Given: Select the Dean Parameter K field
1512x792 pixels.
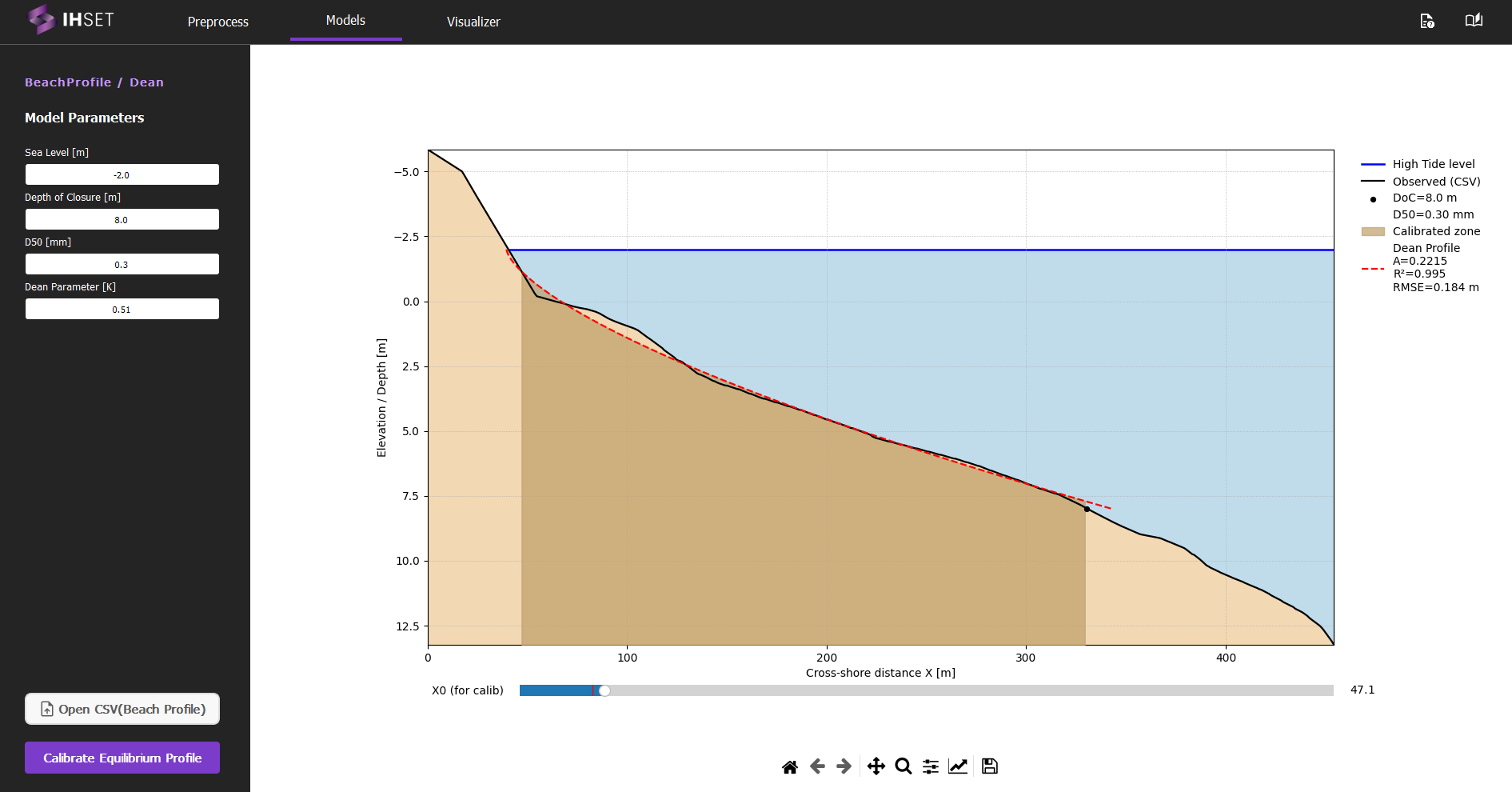Looking at the screenshot, I should pos(122,309).
